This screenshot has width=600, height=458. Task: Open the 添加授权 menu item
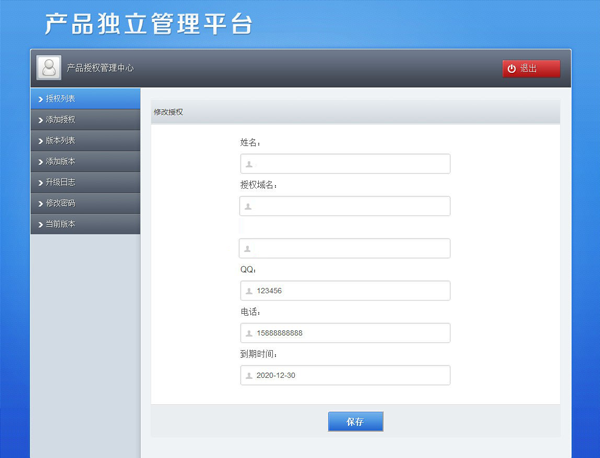85,120
